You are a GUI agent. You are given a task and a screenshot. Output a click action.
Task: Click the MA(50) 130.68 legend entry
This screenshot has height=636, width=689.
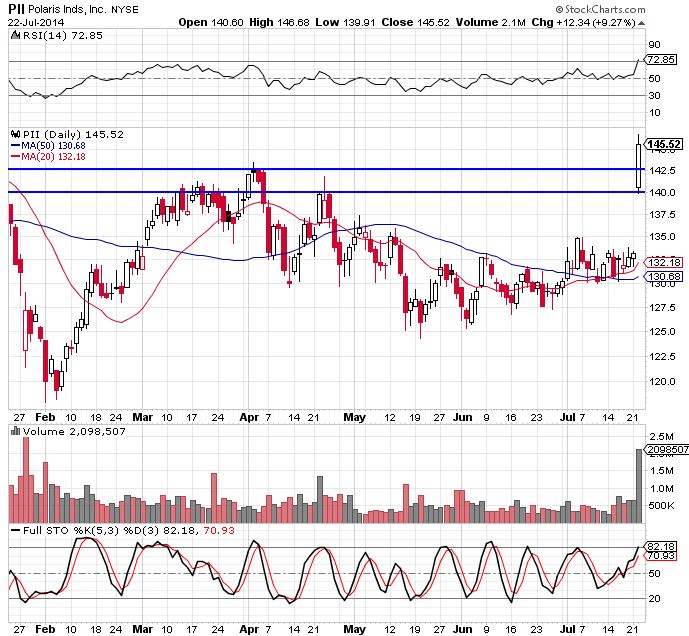pyautogui.click(x=48, y=145)
